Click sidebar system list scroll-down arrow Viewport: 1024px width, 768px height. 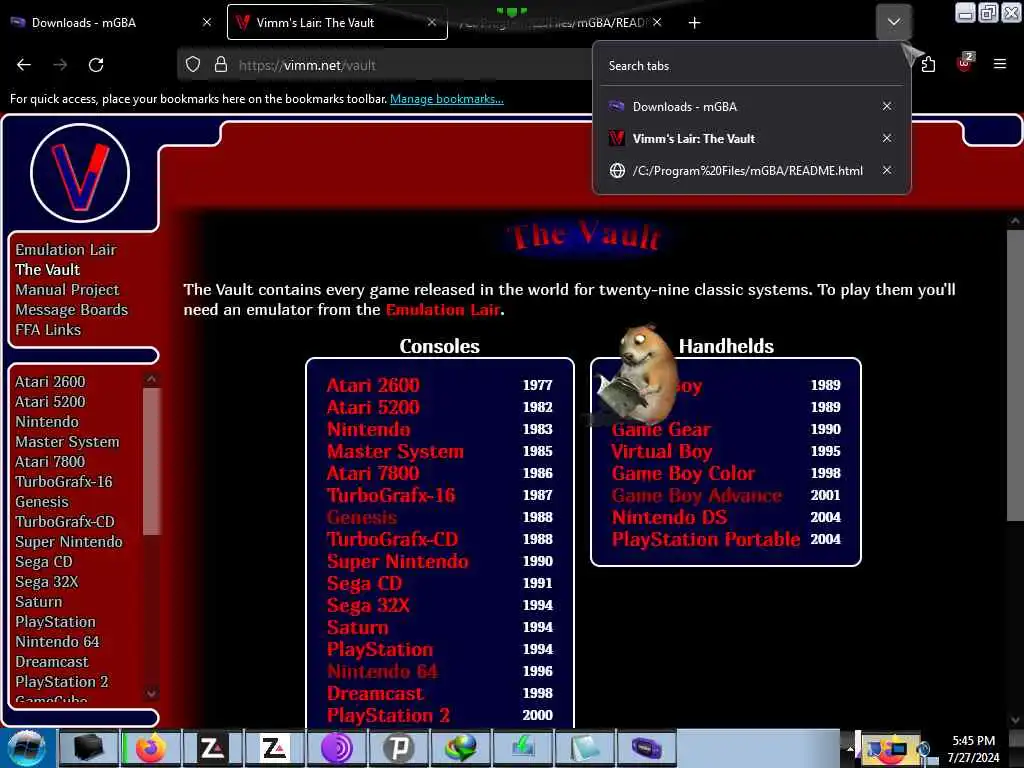coord(152,694)
